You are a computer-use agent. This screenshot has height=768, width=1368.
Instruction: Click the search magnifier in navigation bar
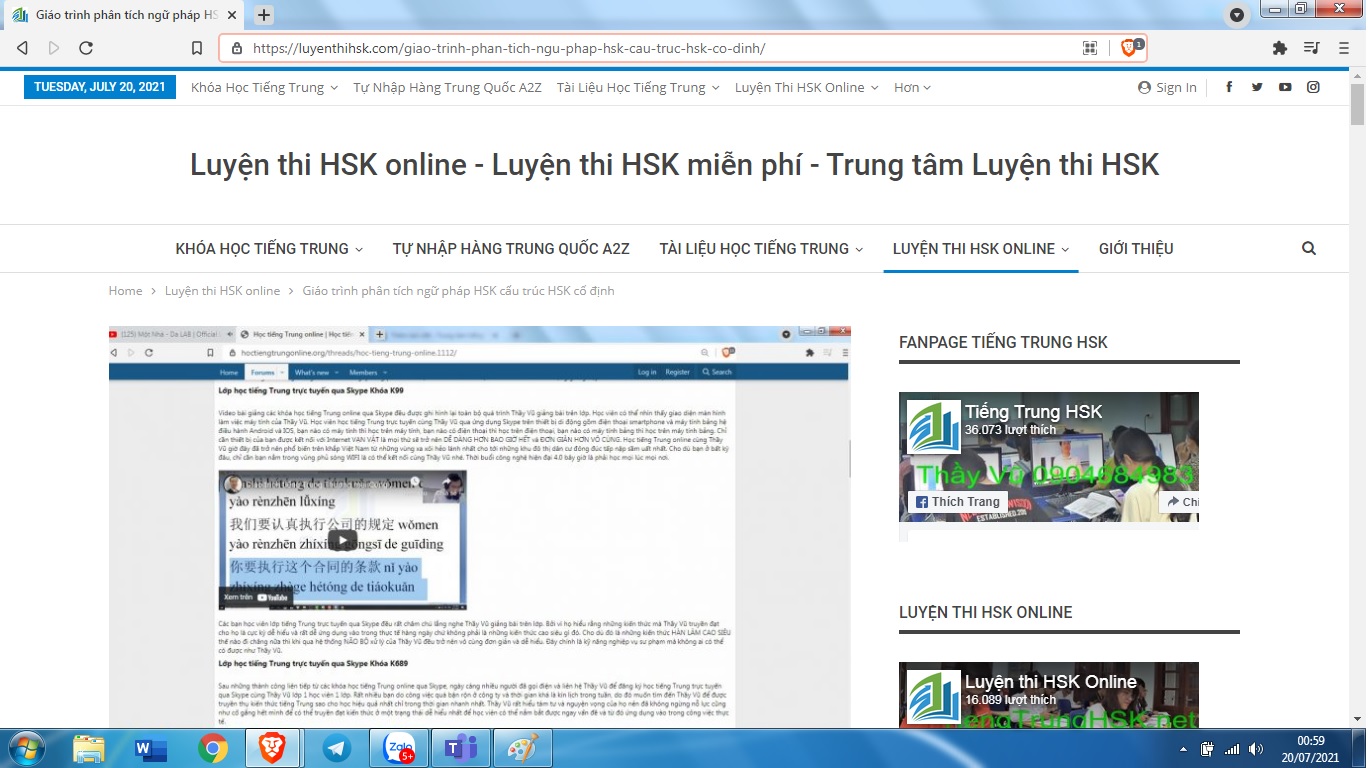click(x=1309, y=249)
